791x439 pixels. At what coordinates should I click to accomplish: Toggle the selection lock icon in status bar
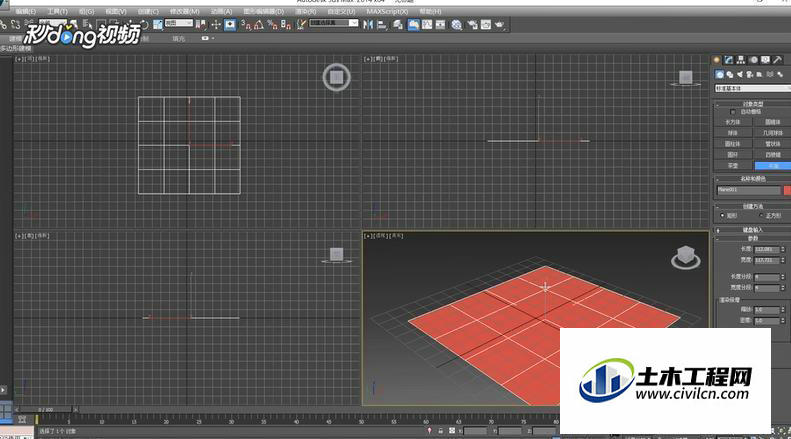click(x=440, y=431)
